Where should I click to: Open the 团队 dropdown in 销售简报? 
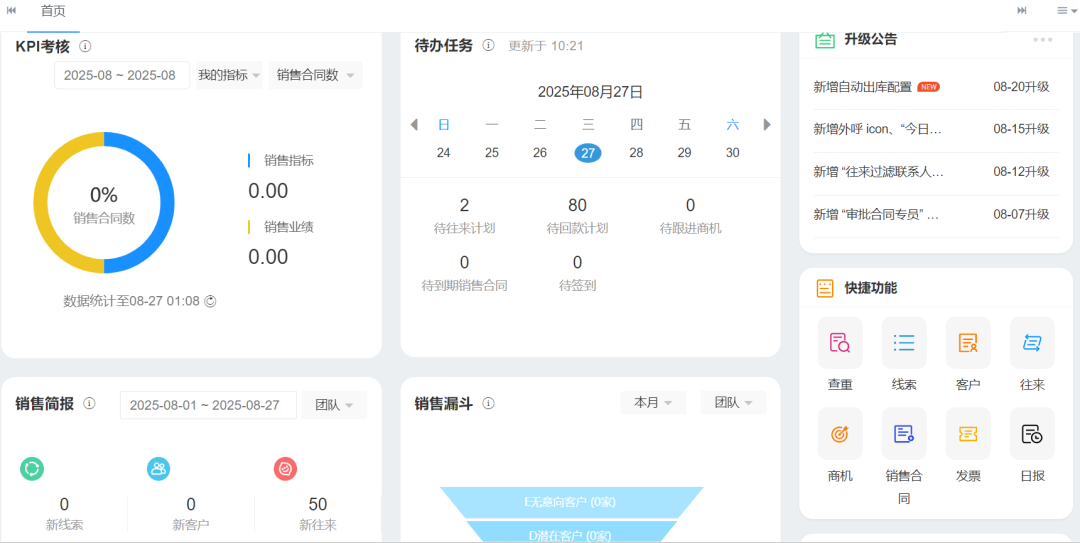334,405
